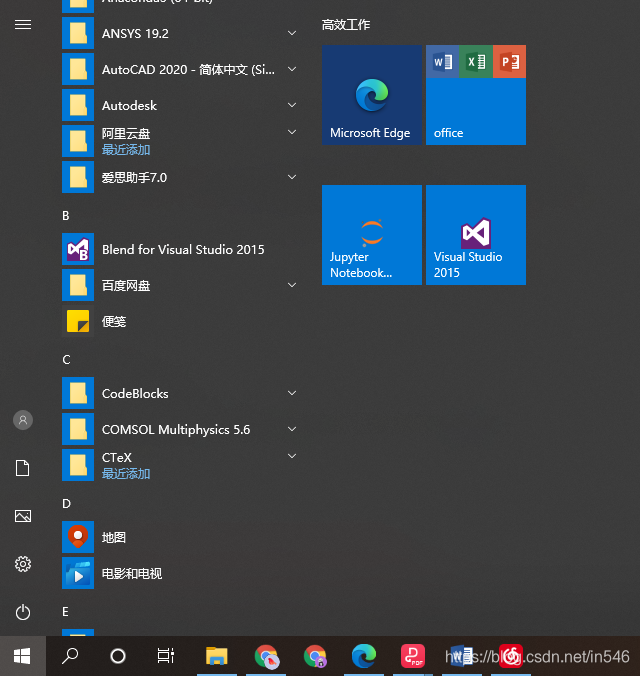Open Pictures from the Start sidebar icon

pos(23,516)
